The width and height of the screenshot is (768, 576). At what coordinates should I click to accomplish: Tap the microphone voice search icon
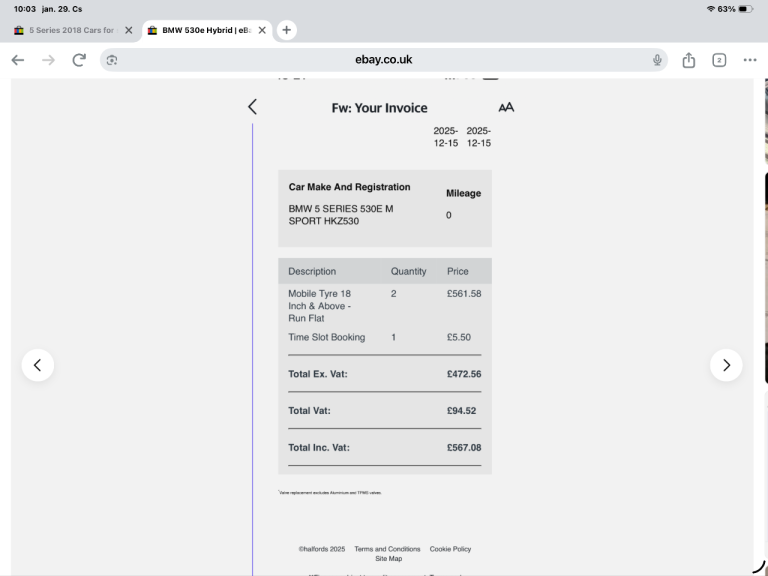point(657,60)
